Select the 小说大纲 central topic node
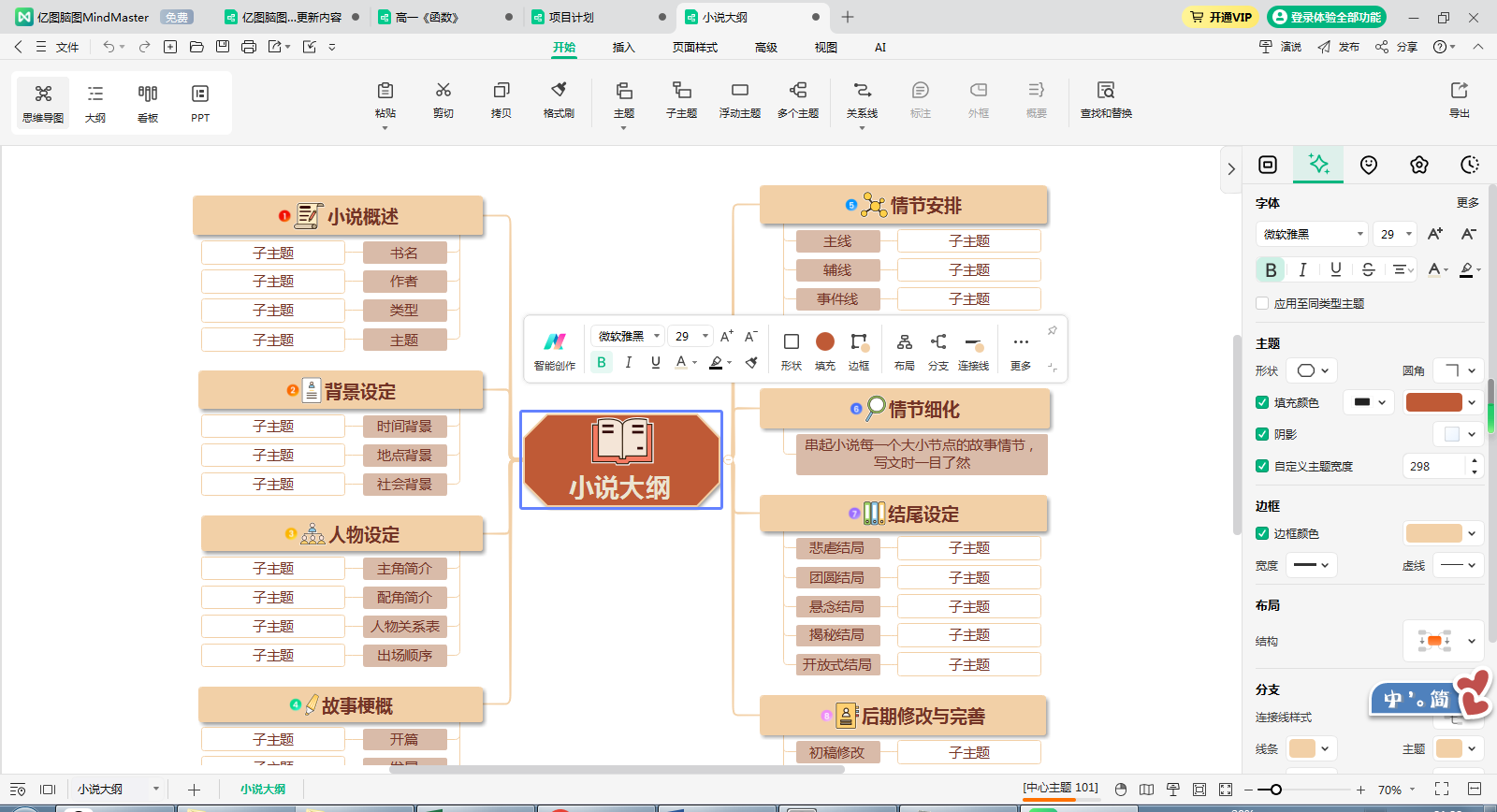The image size is (1497, 812). click(x=621, y=460)
